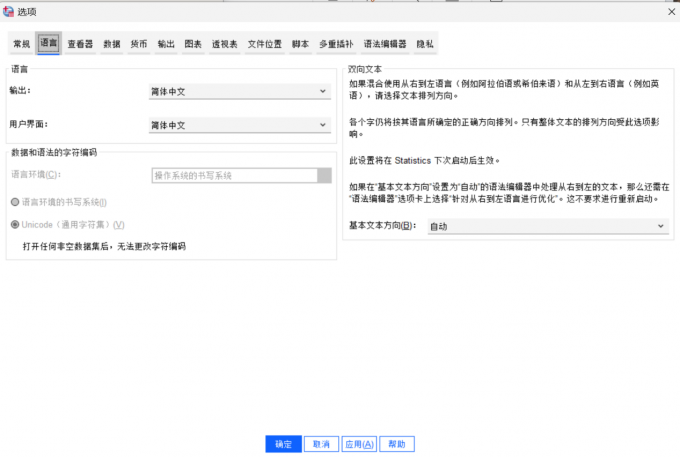Click the 应用(A) button
Image resolution: width=680 pixels, height=457 pixels.
[x=359, y=444]
